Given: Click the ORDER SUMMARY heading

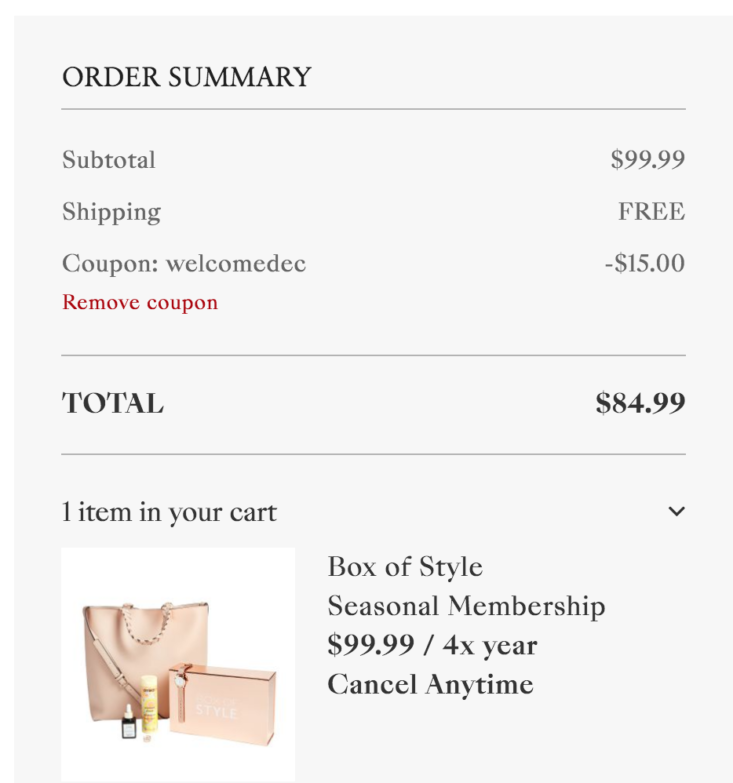Looking at the screenshot, I should tap(187, 77).
